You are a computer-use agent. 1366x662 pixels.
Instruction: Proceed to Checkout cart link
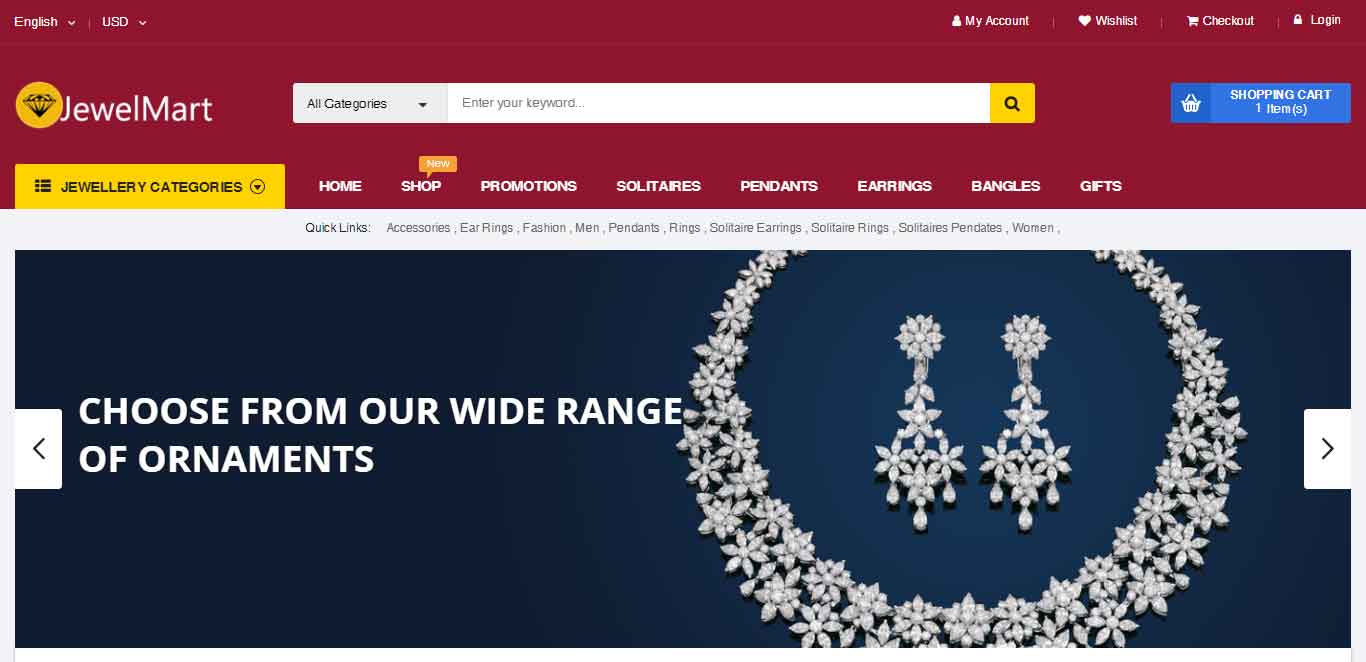point(1220,21)
